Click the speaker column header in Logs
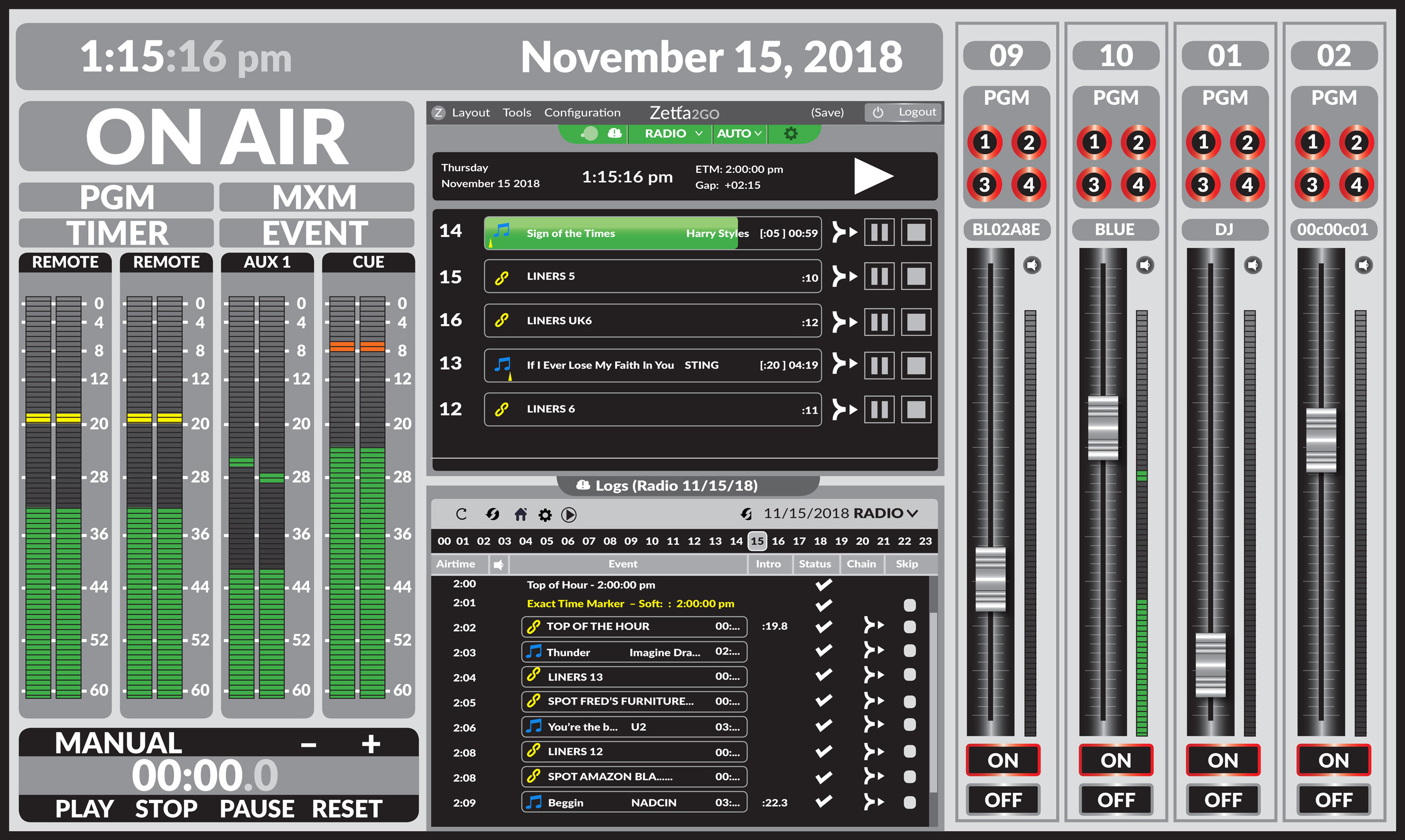 point(499,565)
